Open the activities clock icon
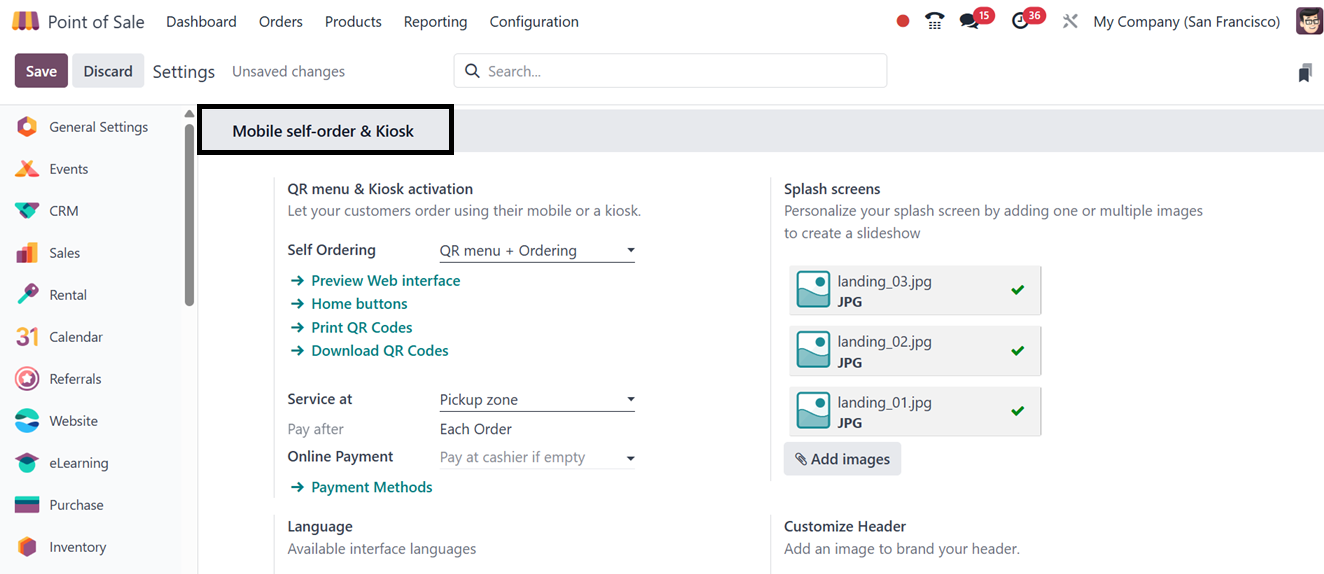 coord(1020,21)
